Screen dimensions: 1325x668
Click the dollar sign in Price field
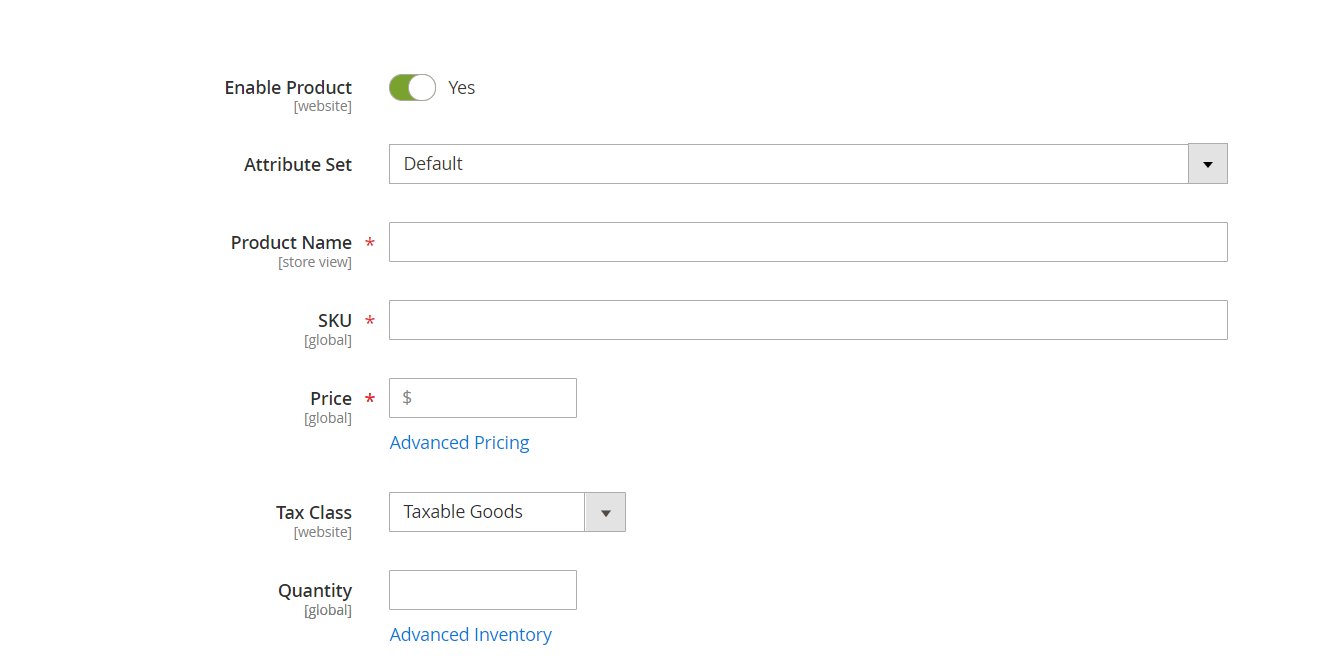coord(407,398)
